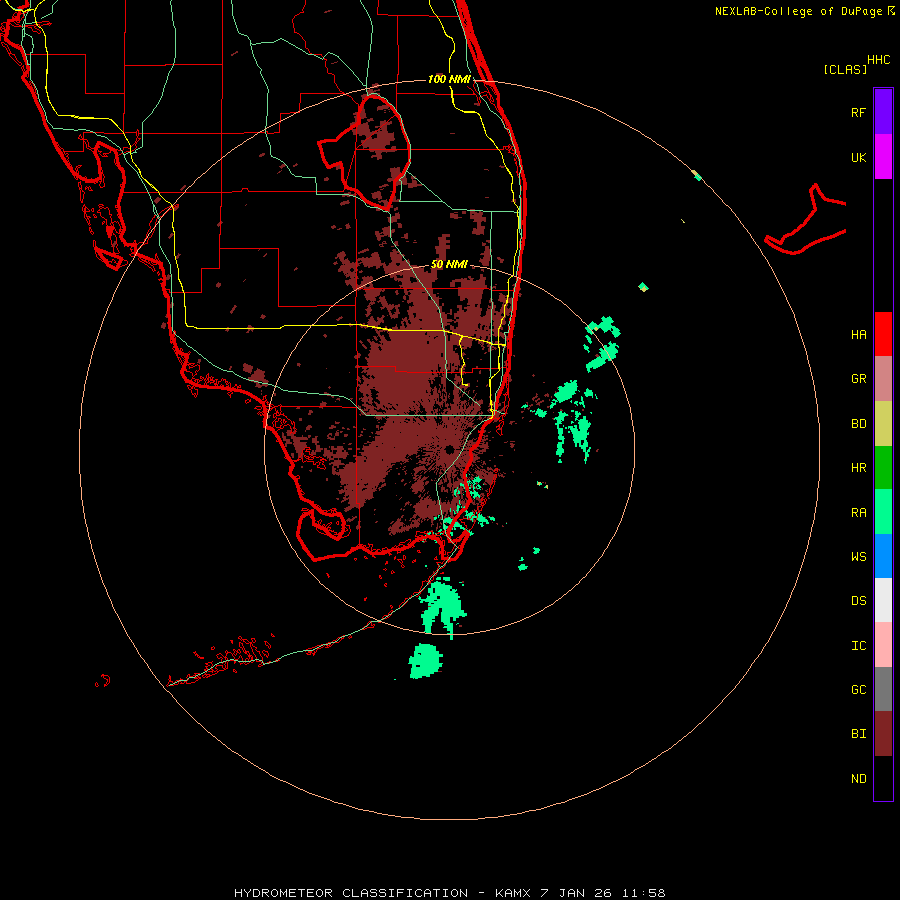Click the DS white legend swatch
This screenshot has height=900, width=900.
pos(883,600)
